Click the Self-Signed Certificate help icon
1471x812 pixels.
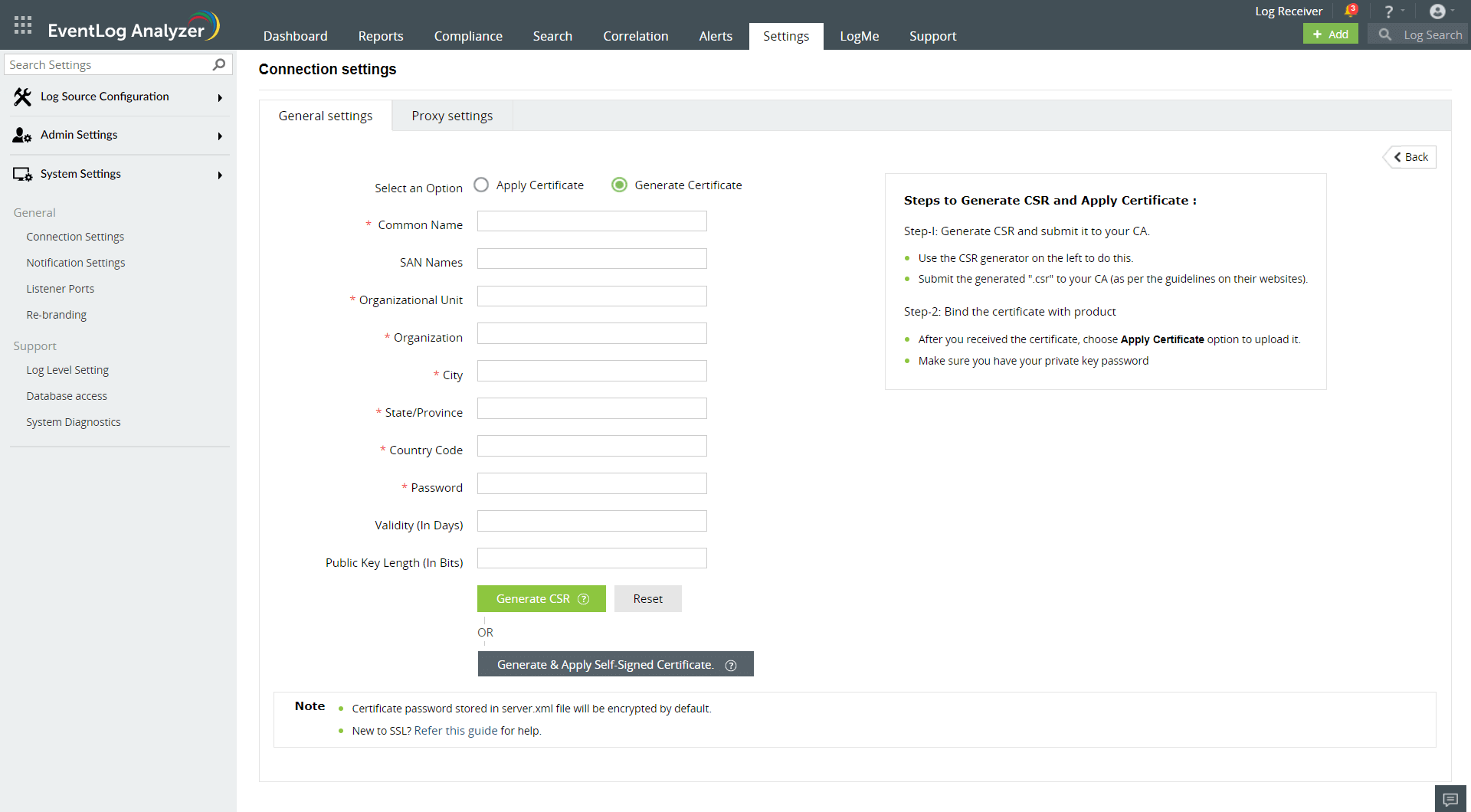click(731, 665)
